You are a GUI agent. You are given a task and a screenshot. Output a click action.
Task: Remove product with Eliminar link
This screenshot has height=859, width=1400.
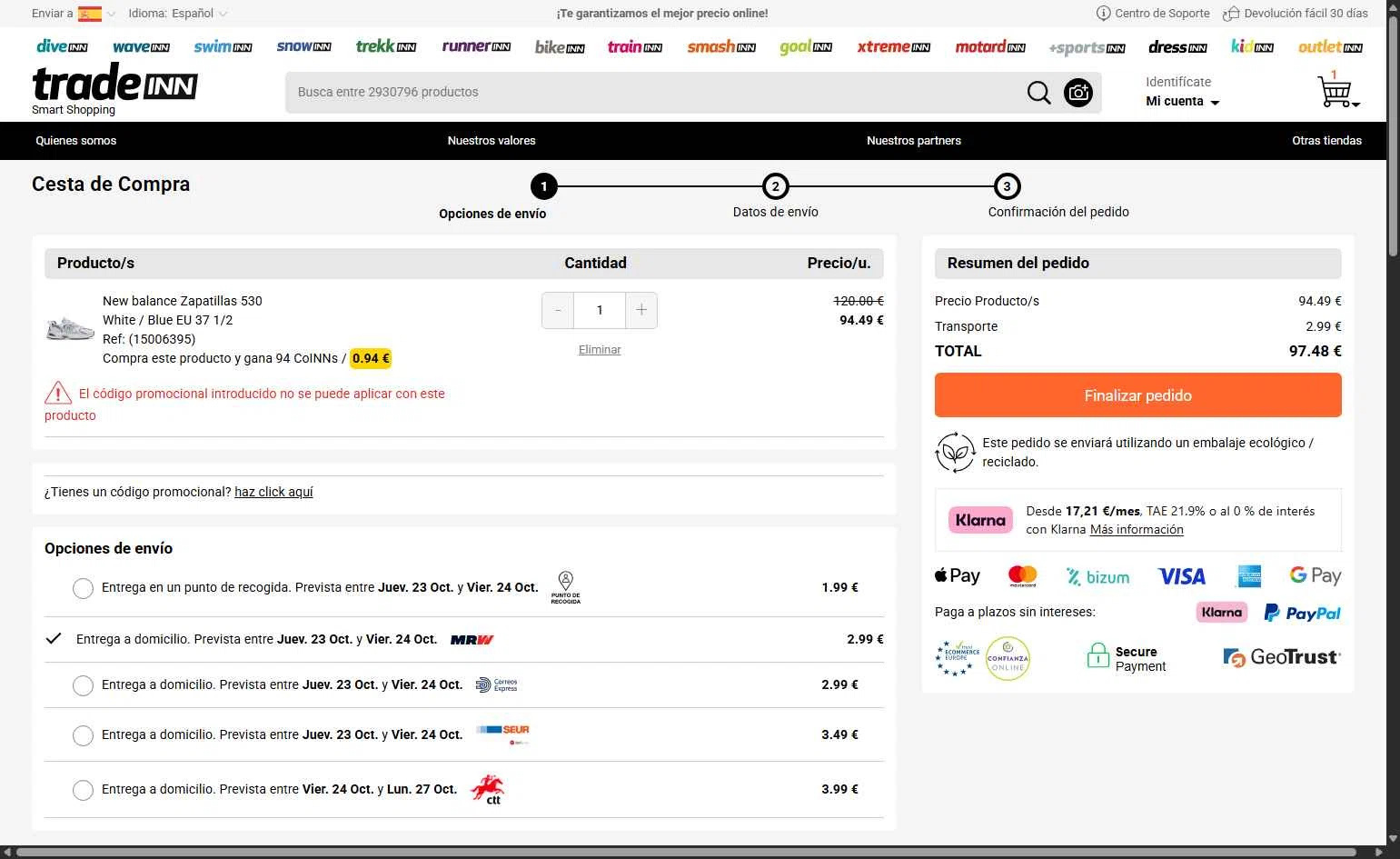coord(600,350)
